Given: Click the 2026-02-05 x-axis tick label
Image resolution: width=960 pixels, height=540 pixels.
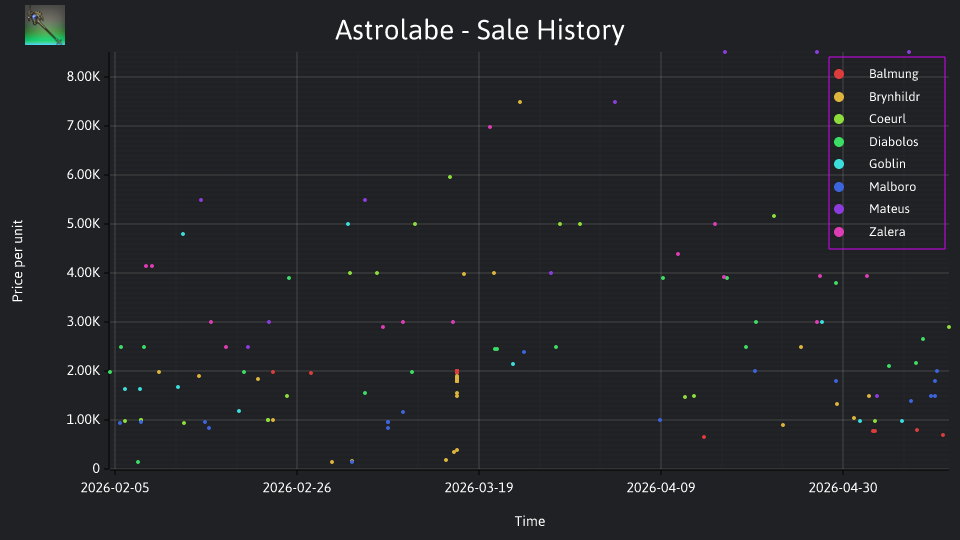Looking at the screenshot, I should click(114, 488).
